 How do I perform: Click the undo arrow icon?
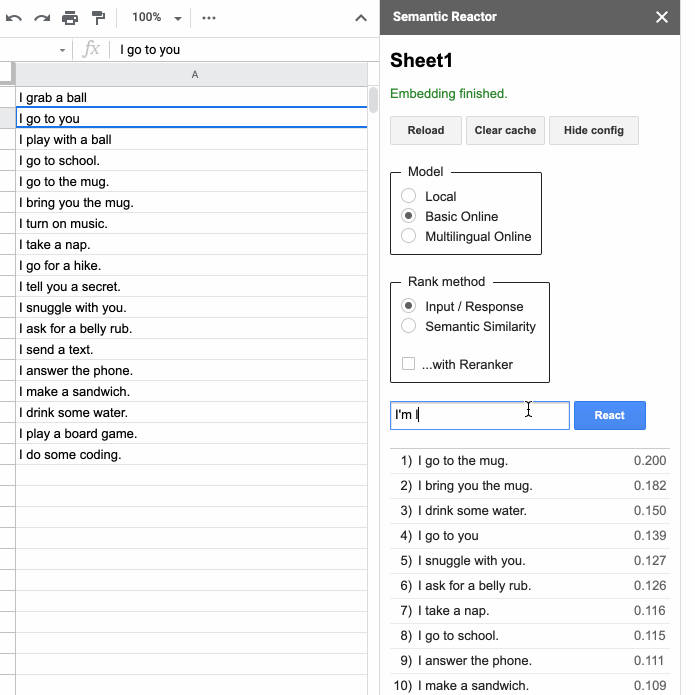[x=14, y=18]
